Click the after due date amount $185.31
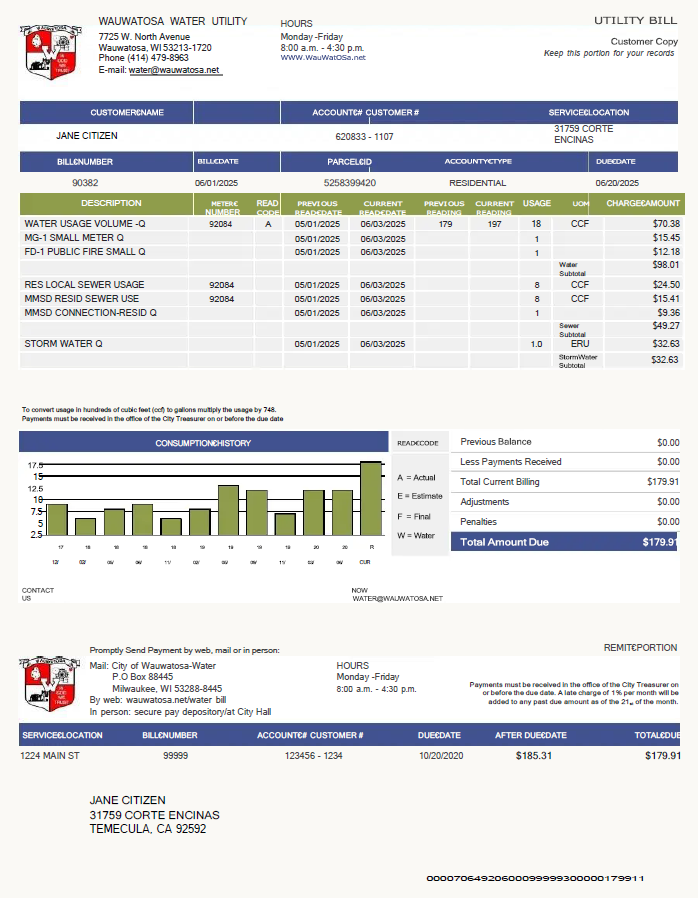The height and width of the screenshot is (898, 698). tap(533, 755)
